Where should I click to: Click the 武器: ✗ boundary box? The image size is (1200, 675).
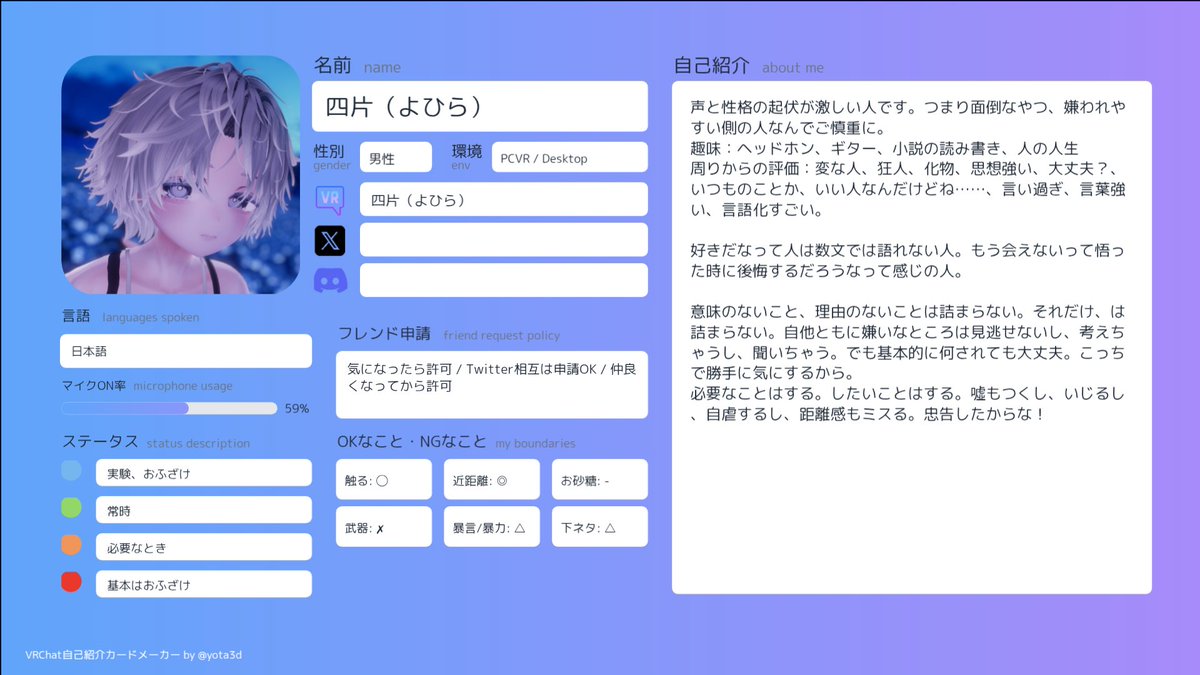(384, 526)
